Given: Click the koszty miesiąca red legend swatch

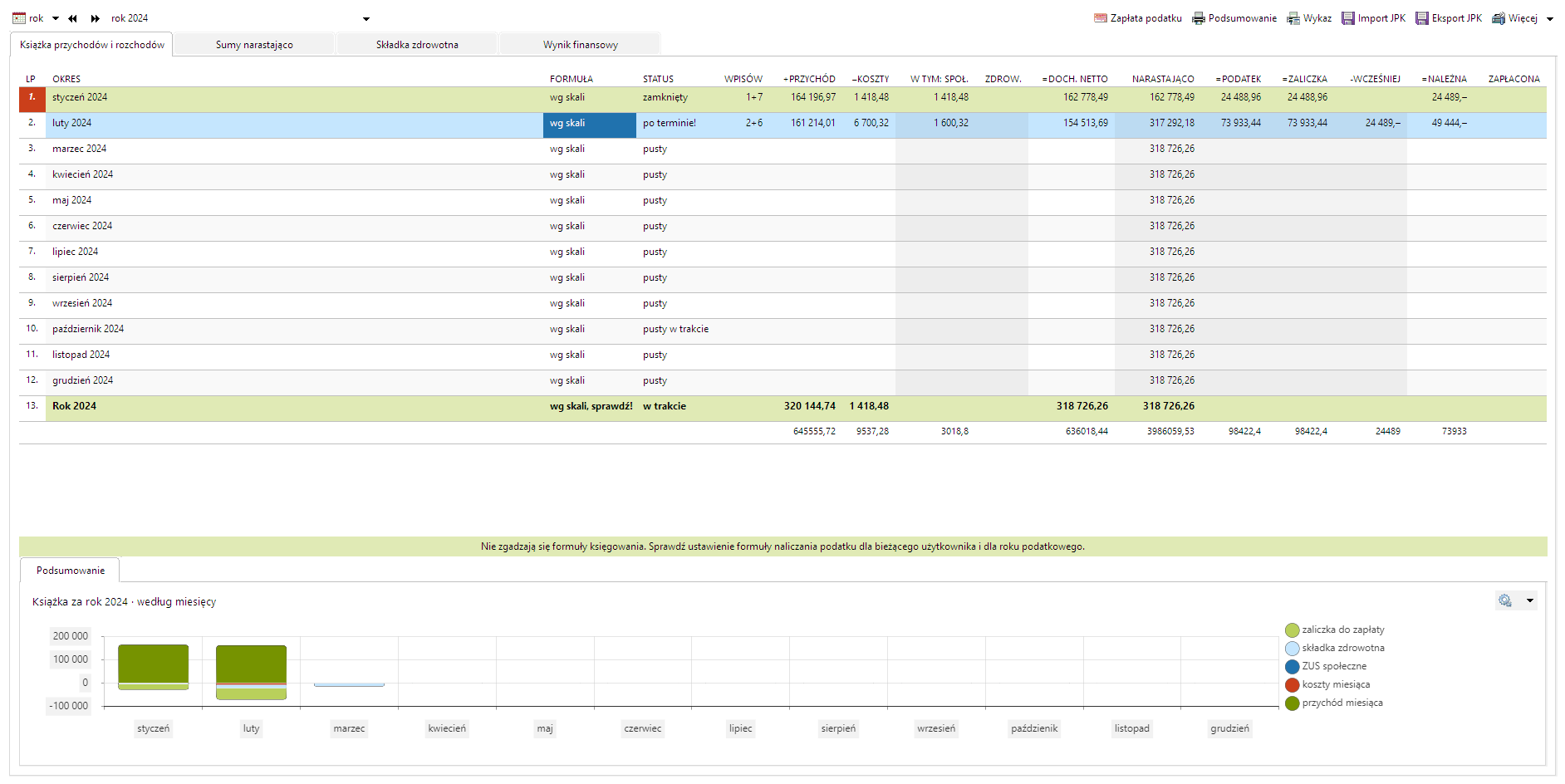Looking at the screenshot, I should point(1292,685).
